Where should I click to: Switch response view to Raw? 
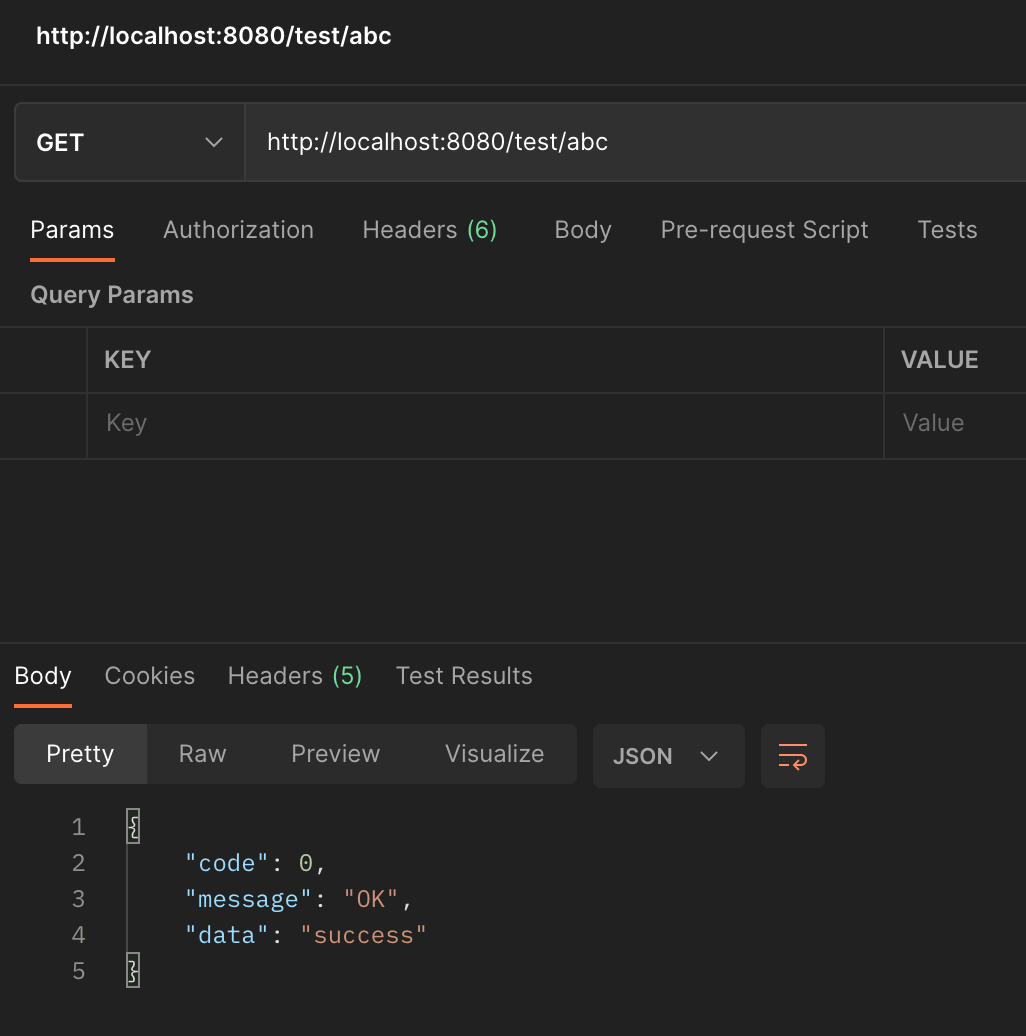[x=202, y=754]
